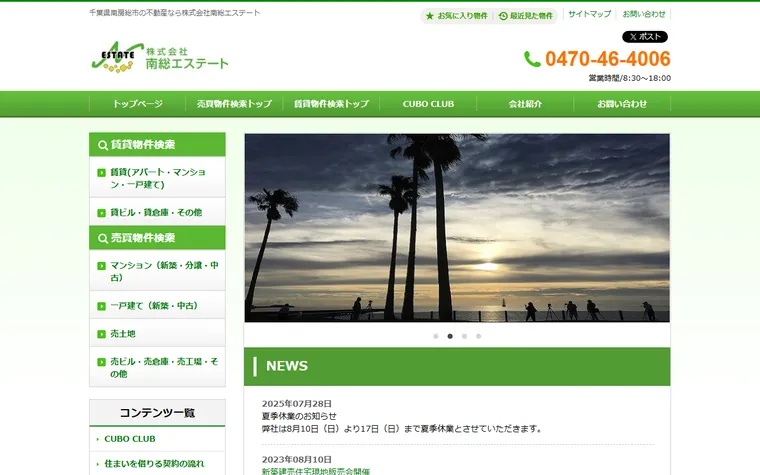Open news link 新築建売住宅現地販売会開催
760x475 pixels.
tap(316, 471)
